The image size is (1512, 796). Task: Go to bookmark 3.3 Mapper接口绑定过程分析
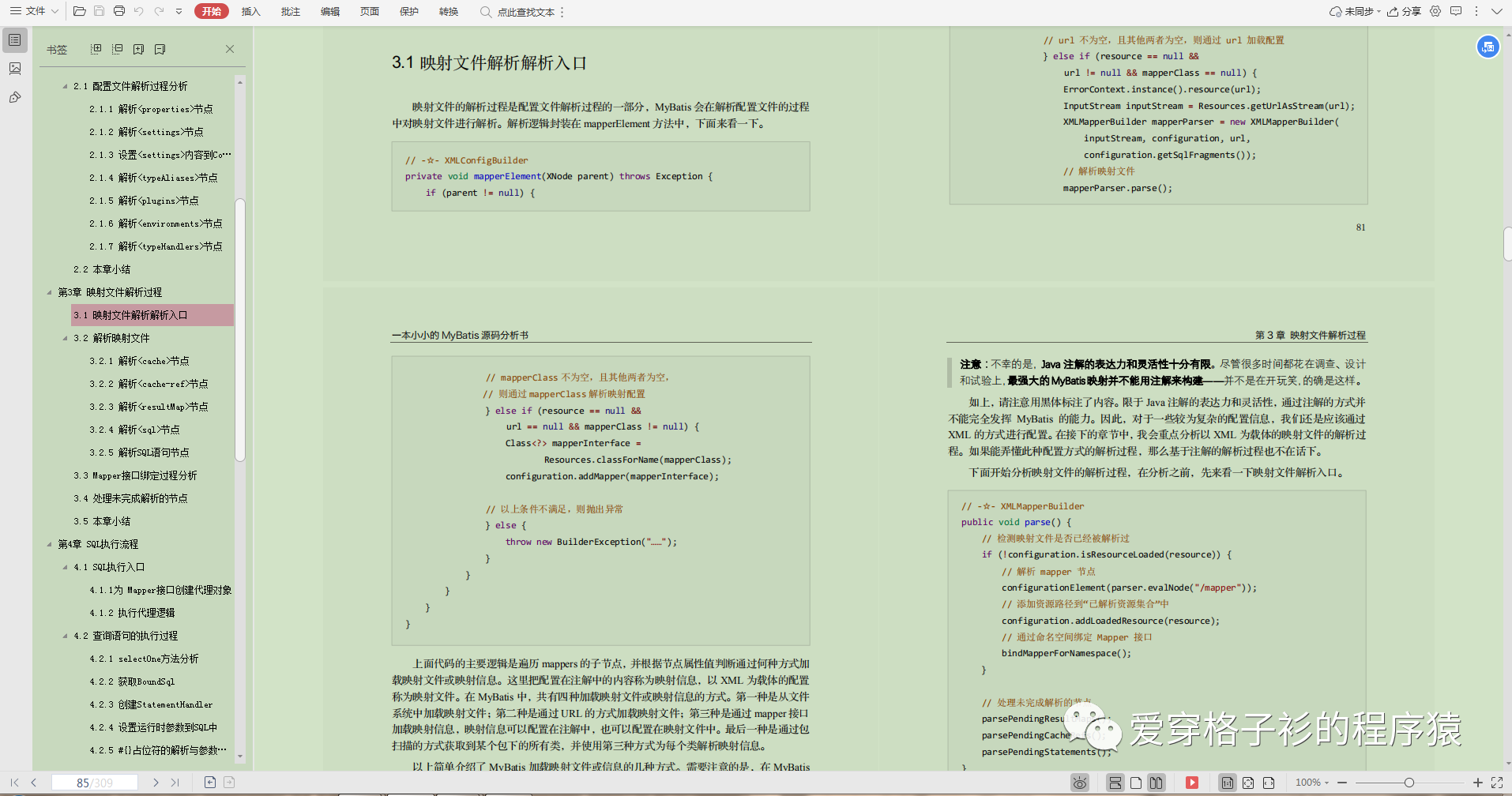pyautogui.click(x=135, y=475)
